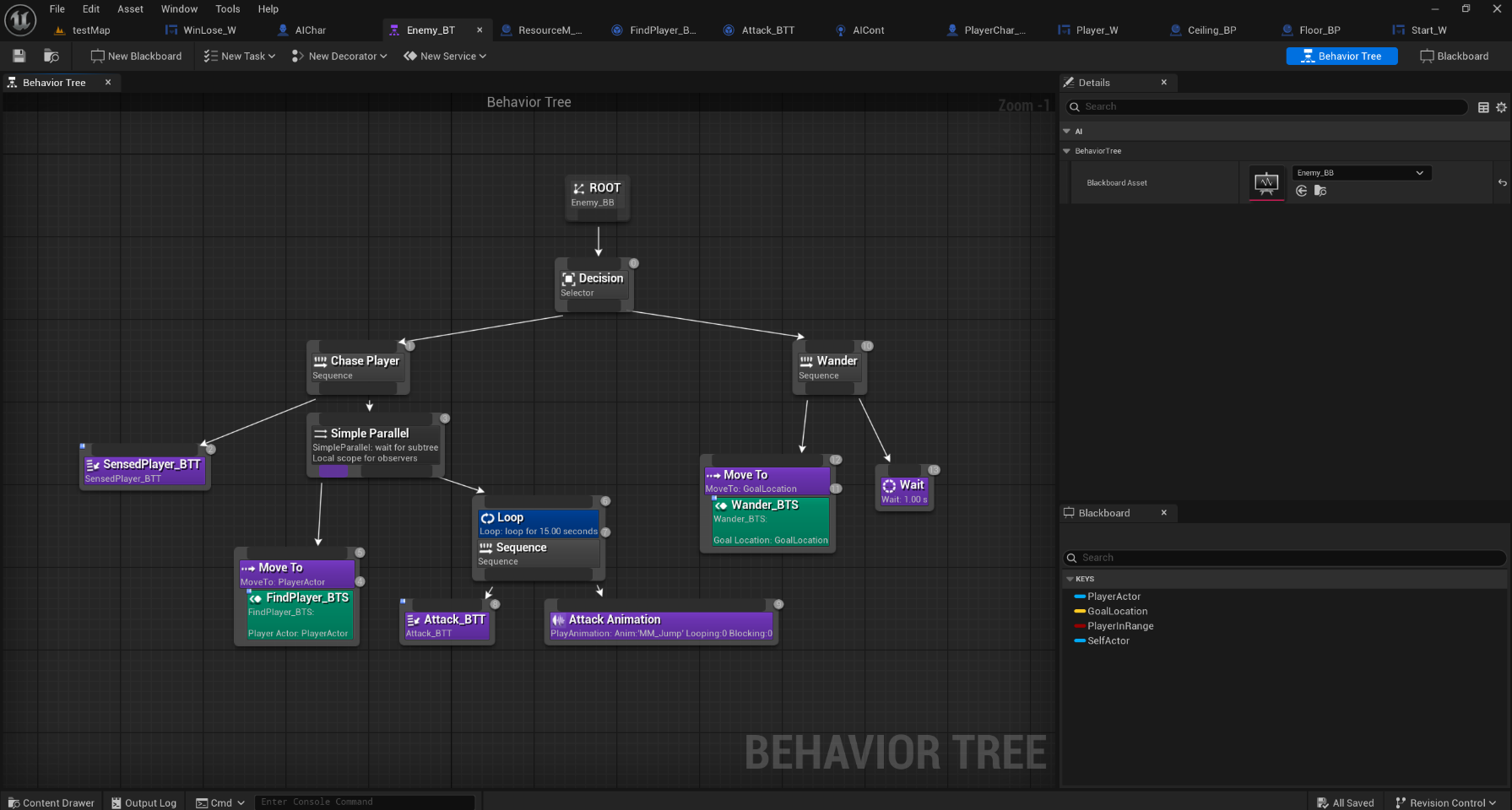The height and width of the screenshot is (810, 1512).
Task: Toggle the property matrix grid icon in Details
Action: point(1483,107)
